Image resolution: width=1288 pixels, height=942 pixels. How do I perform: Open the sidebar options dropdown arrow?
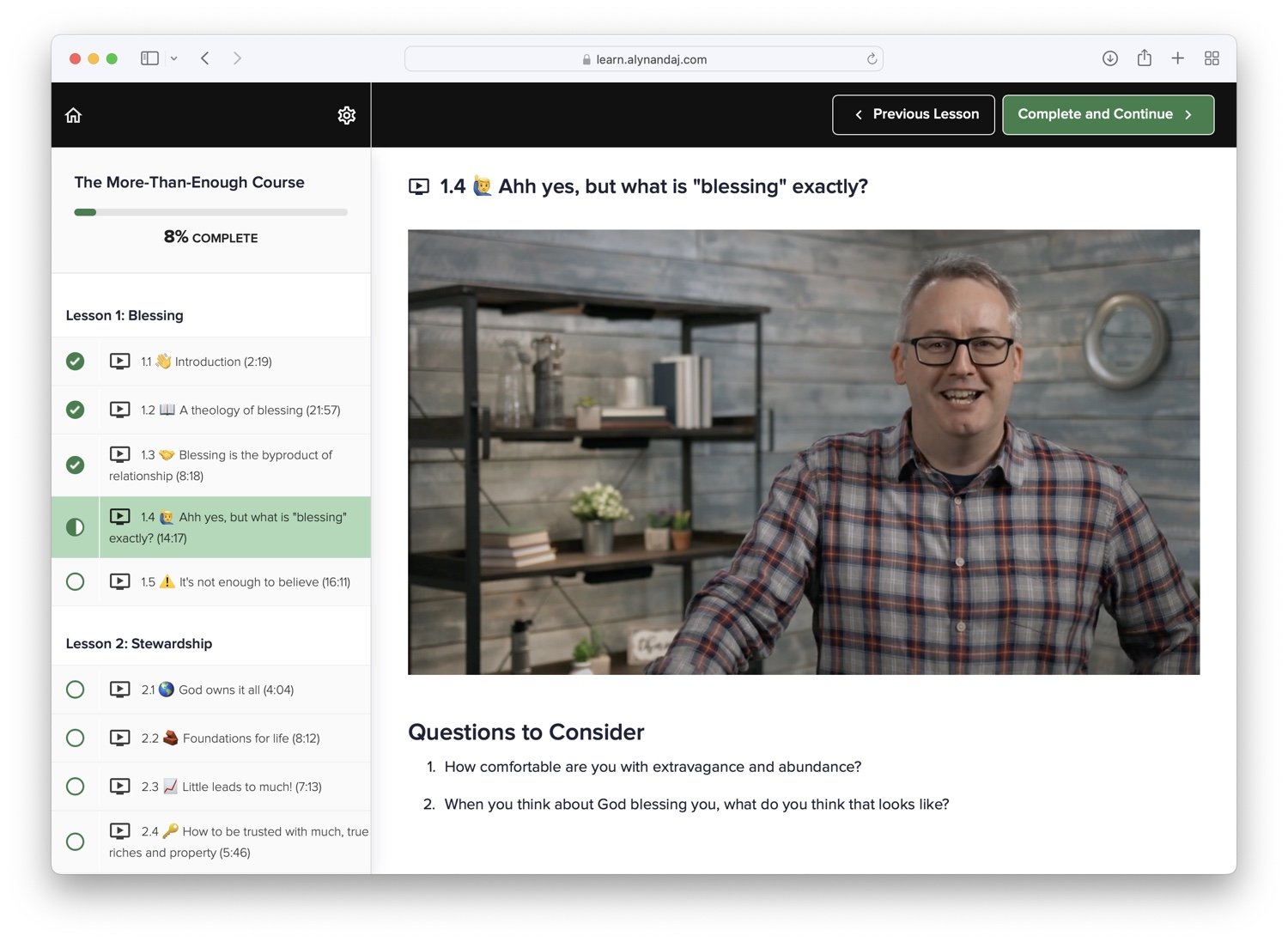click(x=173, y=58)
